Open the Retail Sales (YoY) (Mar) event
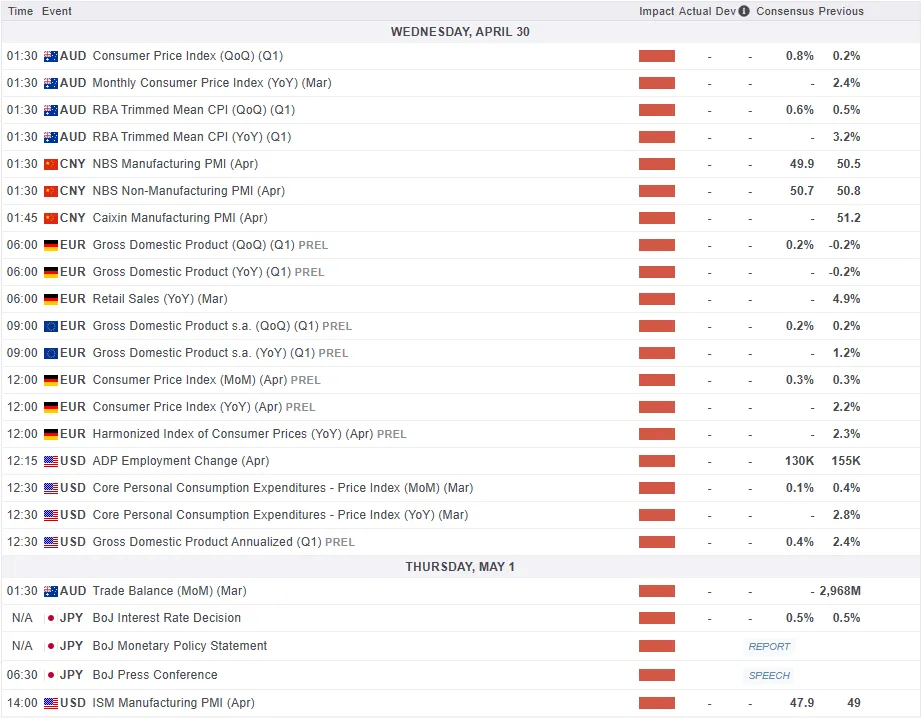 pyautogui.click(x=160, y=299)
